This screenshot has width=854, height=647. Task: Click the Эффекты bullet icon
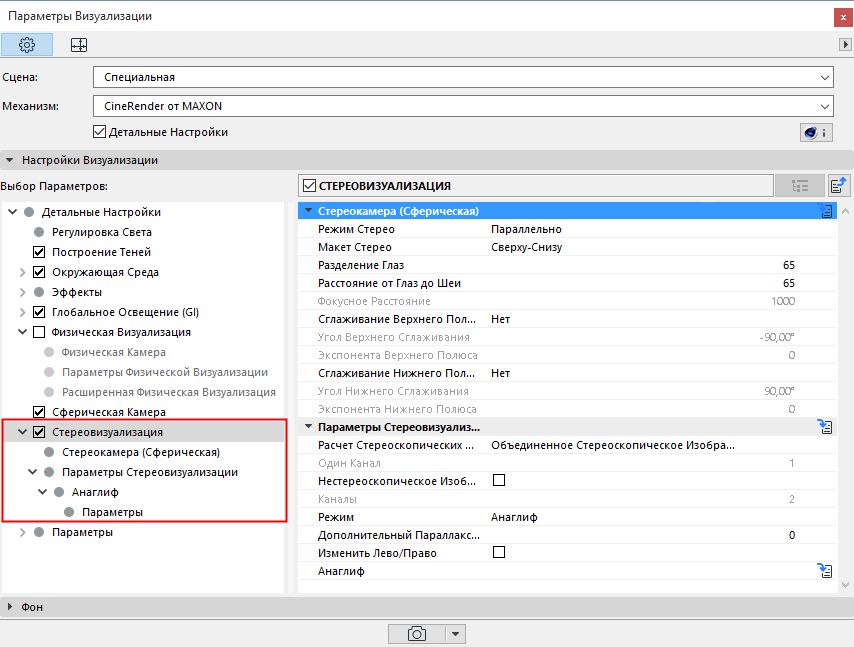tap(39, 292)
